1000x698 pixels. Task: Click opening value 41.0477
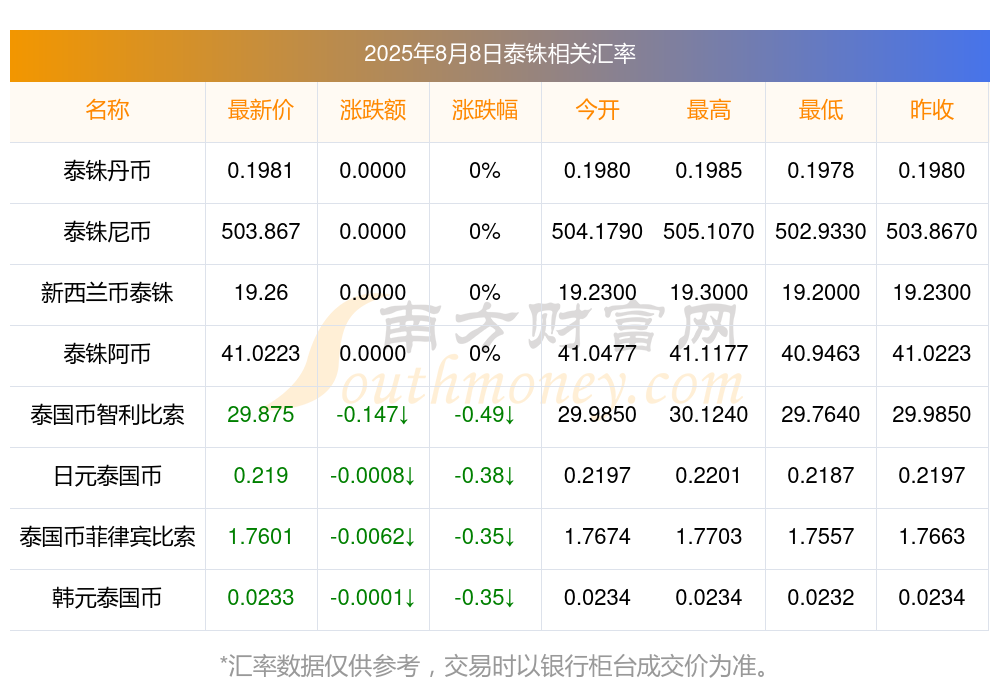point(597,353)
